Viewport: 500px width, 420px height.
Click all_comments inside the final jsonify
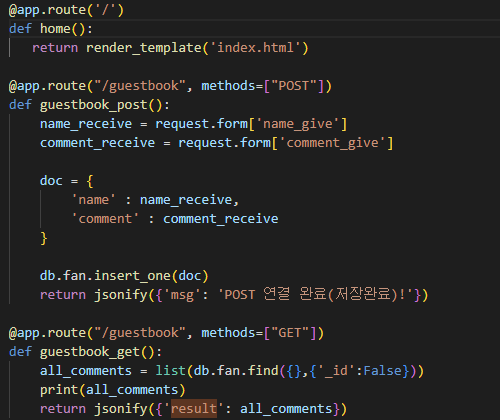click(x=286, y=409)
